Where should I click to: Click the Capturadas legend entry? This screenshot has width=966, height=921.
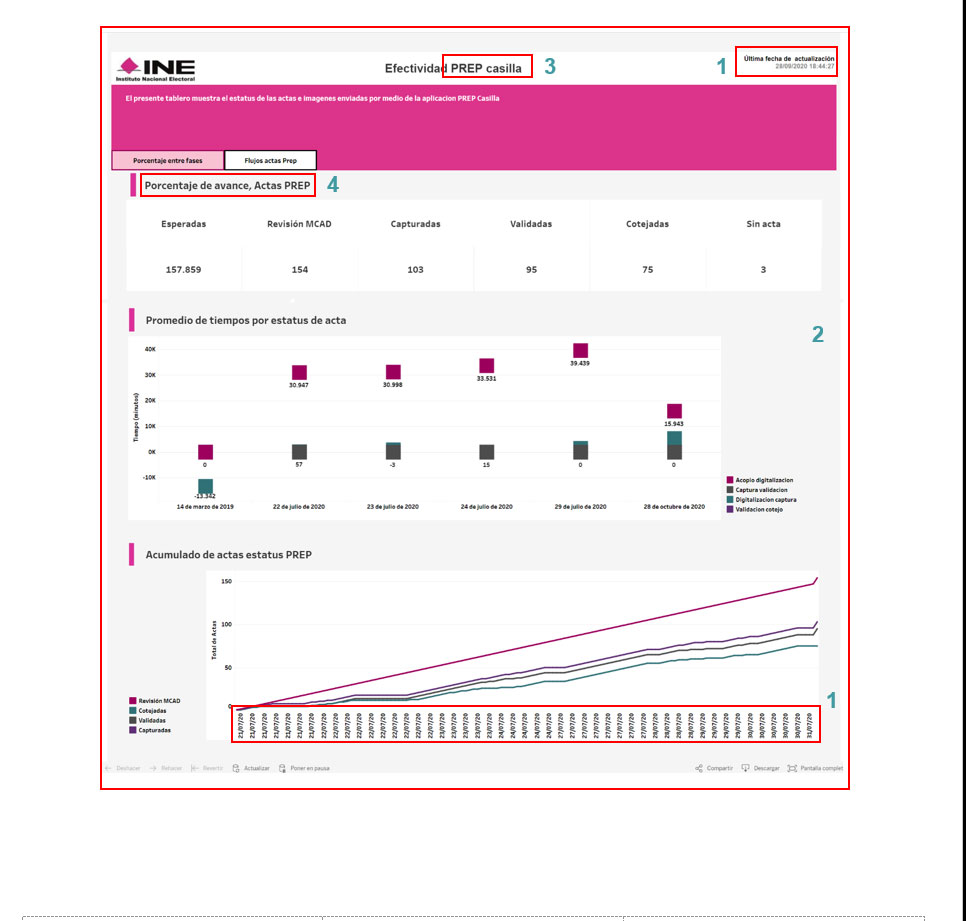[152, 730]
